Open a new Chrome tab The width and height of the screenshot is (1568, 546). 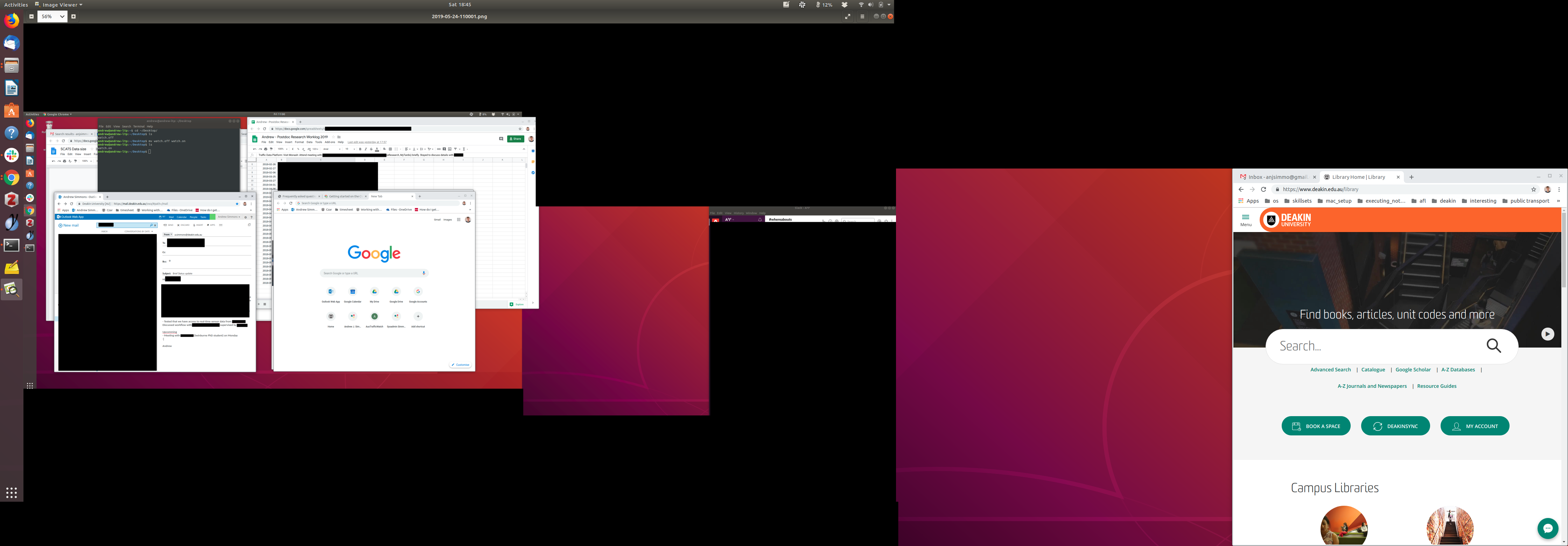[1412, 177]
